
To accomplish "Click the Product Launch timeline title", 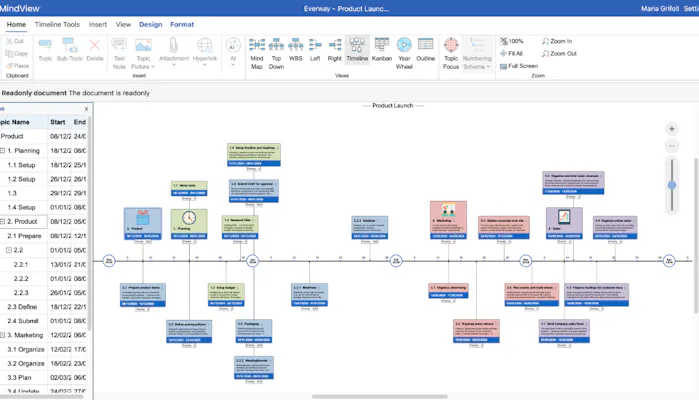I will click(x=393, y=106).
